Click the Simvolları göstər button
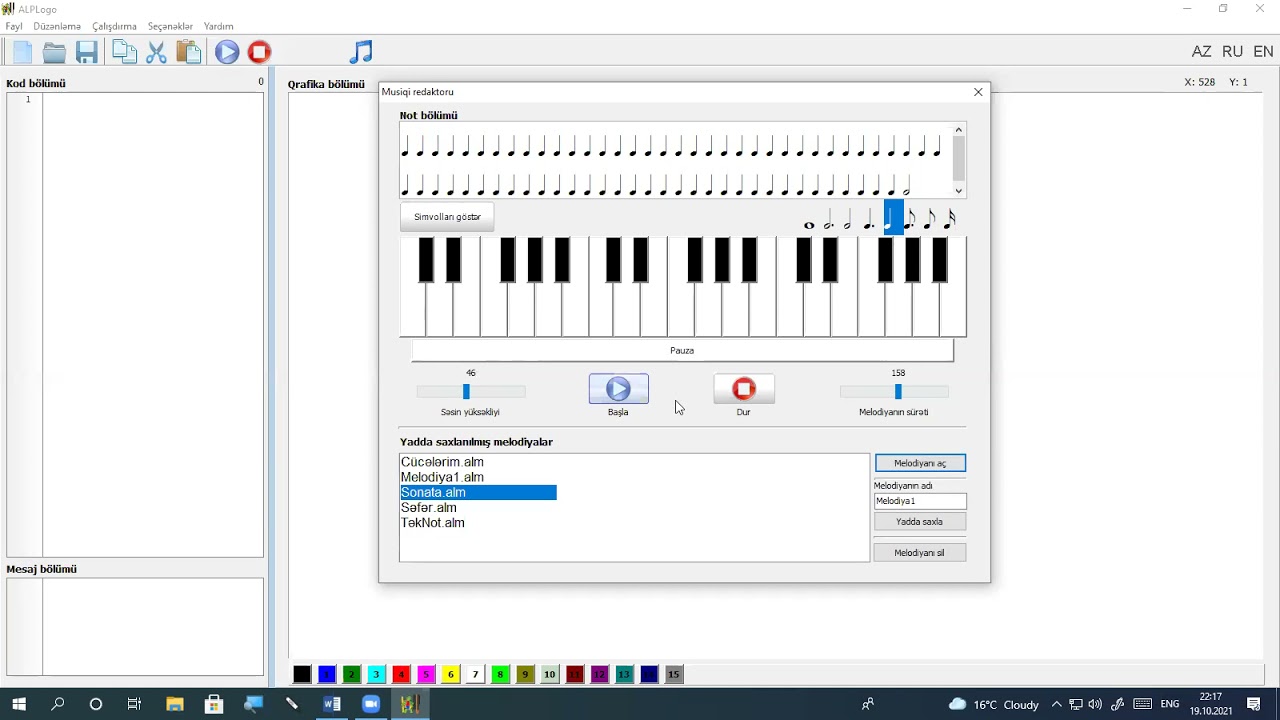Viewport: 1280px width, 720px height. click(x=447, y=217)
